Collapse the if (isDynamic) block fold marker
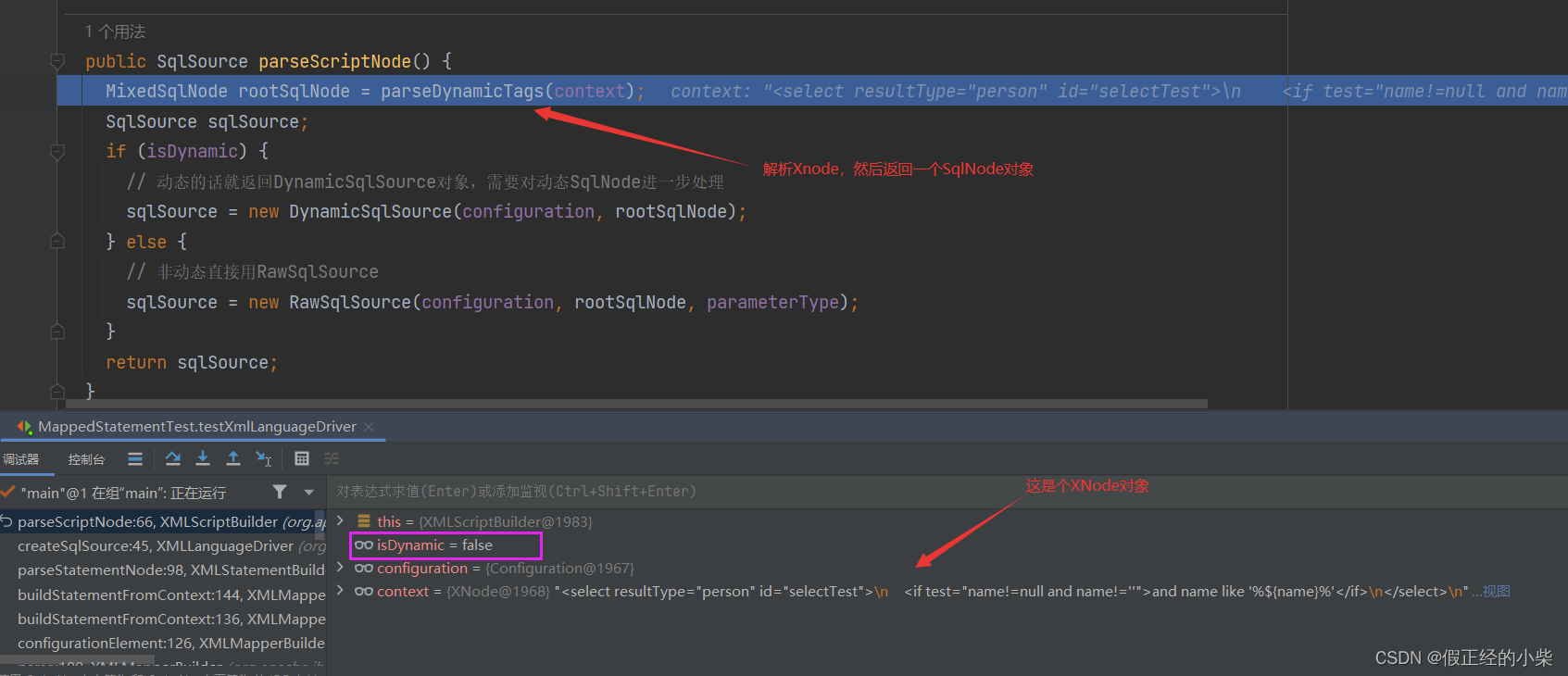The width and height of the screenshot is (1568, 676). pos(57,152)
